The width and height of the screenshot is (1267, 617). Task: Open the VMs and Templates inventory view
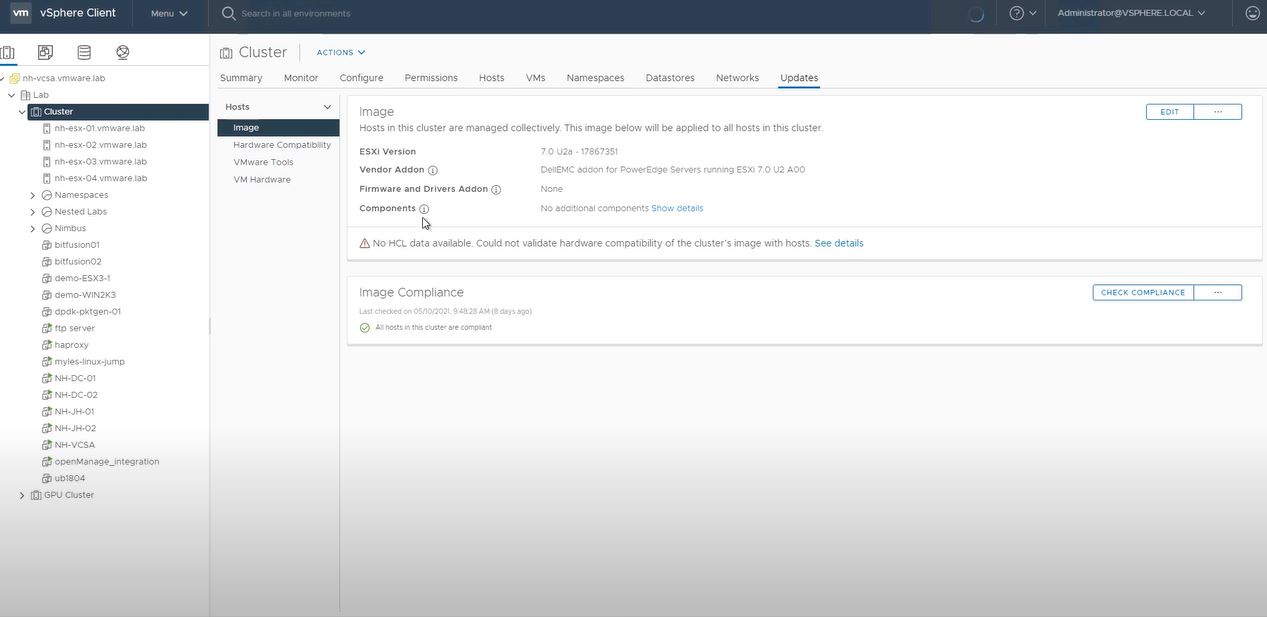[x=44, y=51]
